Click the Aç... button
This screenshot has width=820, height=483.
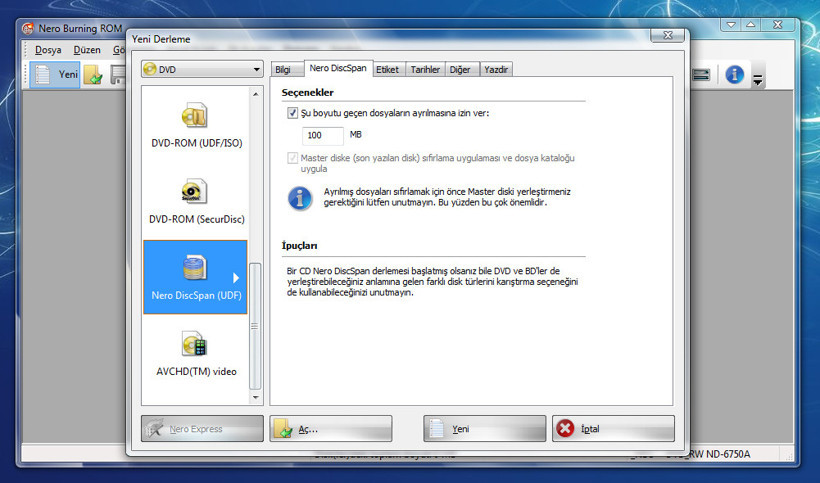(x=331, y=429)
